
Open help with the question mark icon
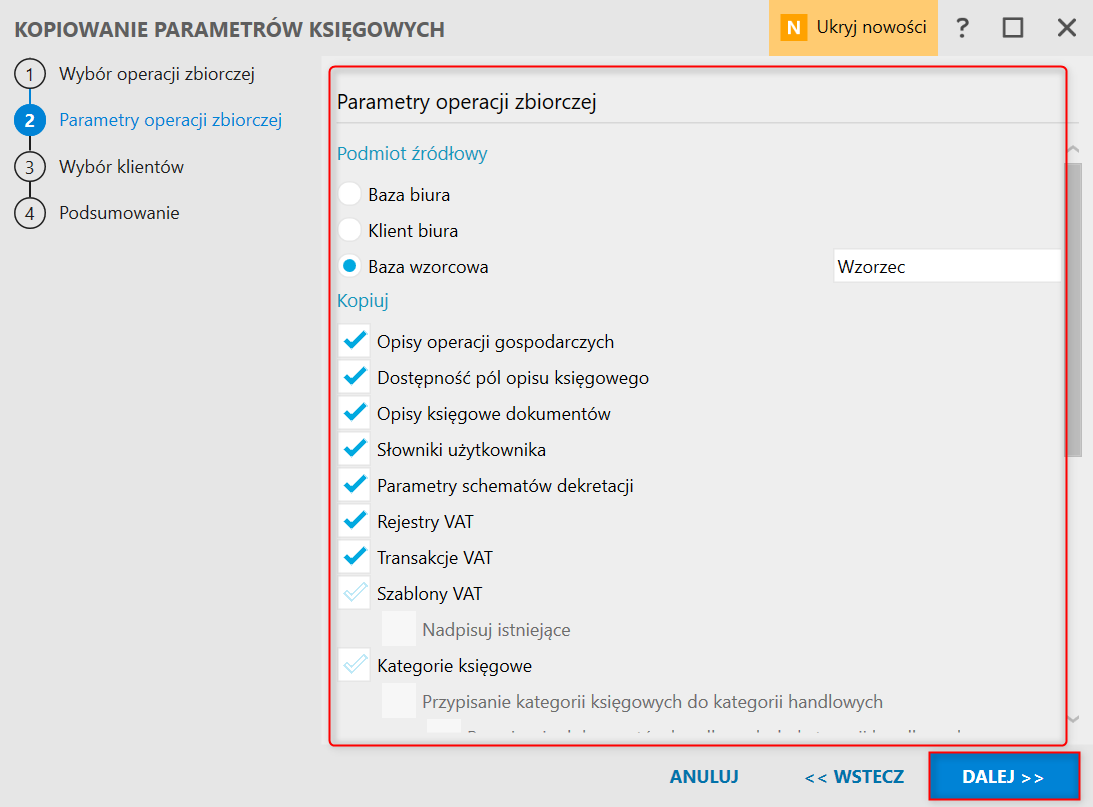click(x=962, y=28)
